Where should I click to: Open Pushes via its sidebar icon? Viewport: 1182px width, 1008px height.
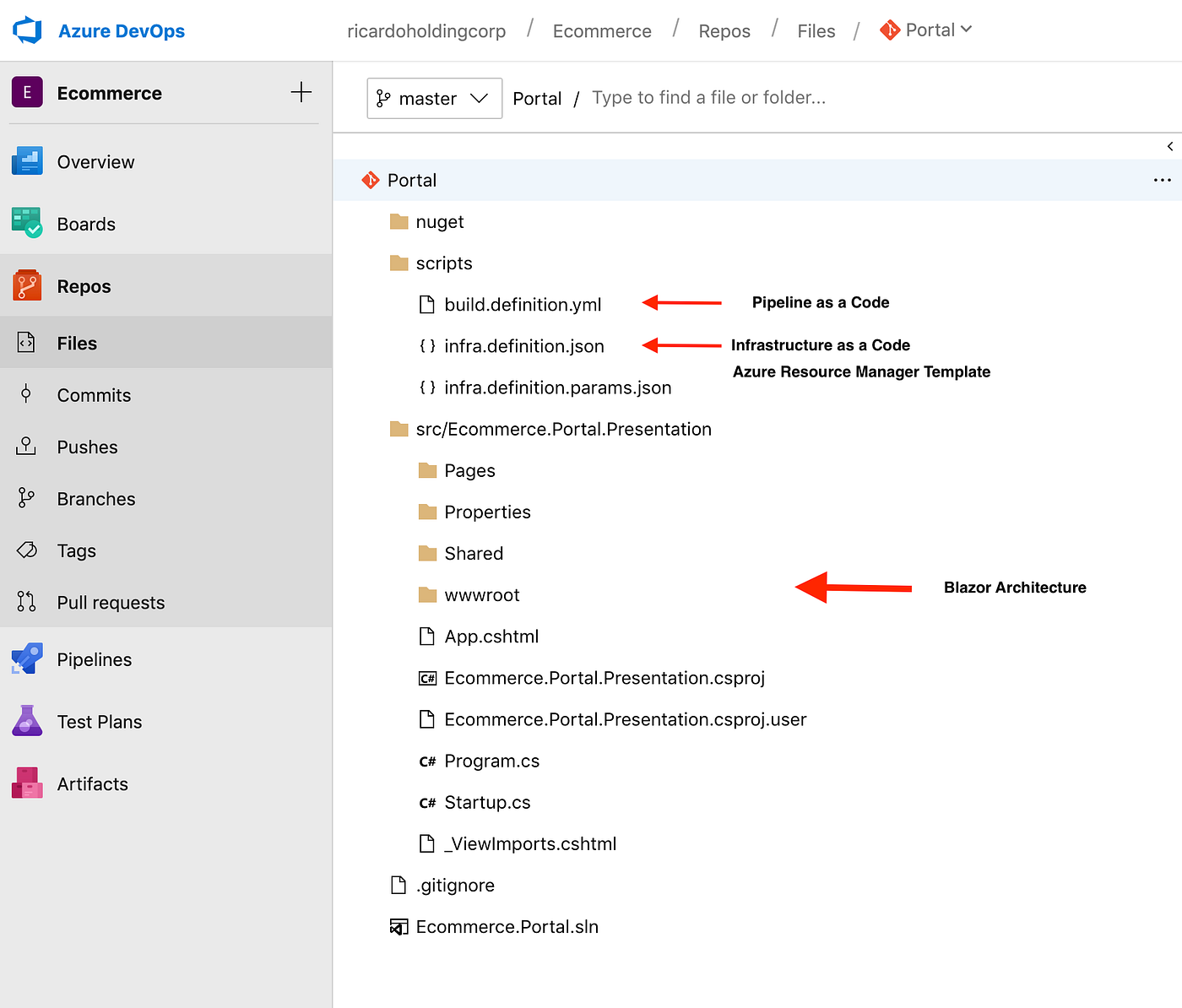27,447
